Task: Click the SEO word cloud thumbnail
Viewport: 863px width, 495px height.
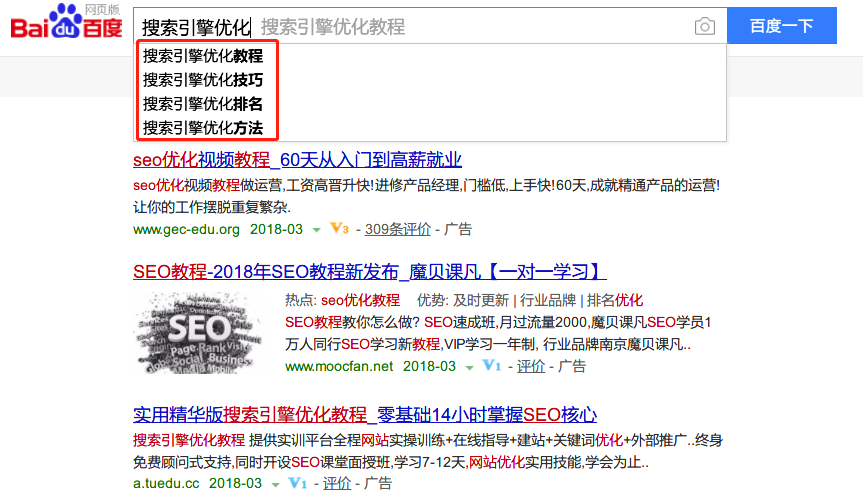Action: pyautogui.click(x=198, y=333)
